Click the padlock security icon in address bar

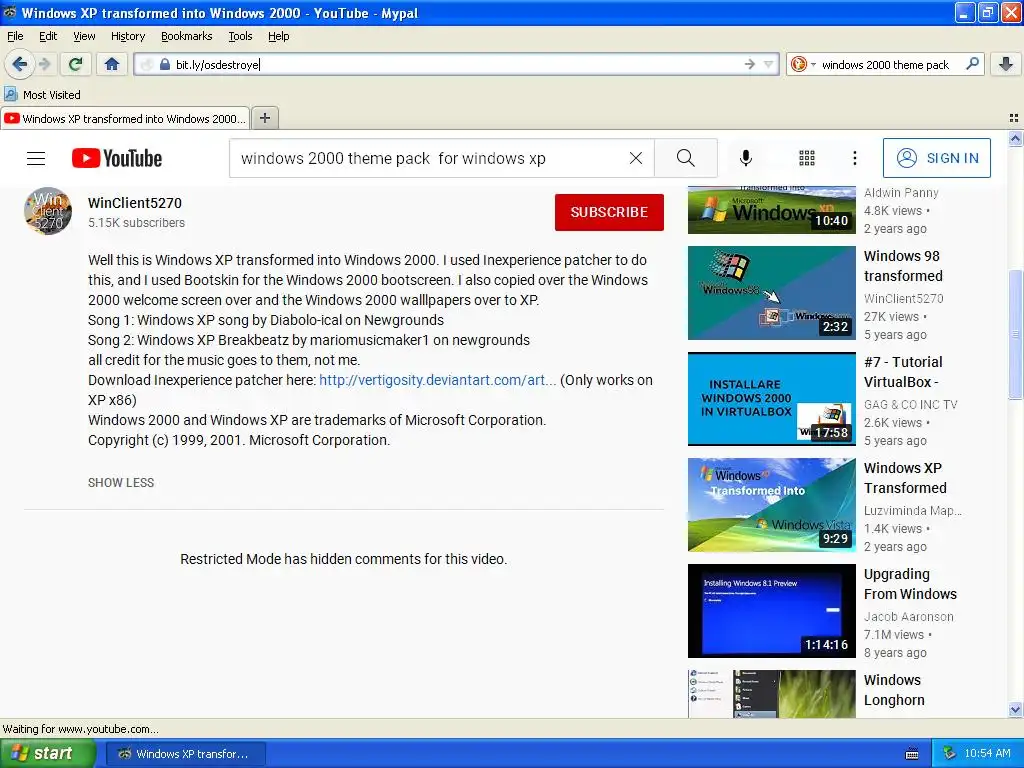[x=165, y=64]
